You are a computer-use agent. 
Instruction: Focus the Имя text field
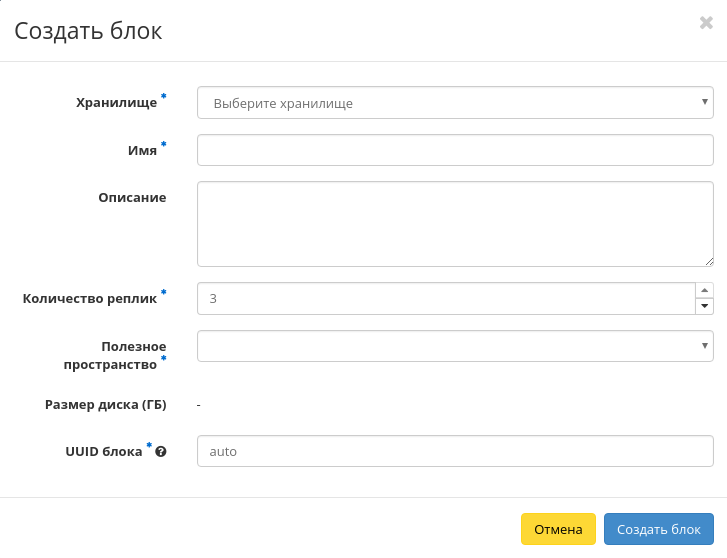point(455,150)
